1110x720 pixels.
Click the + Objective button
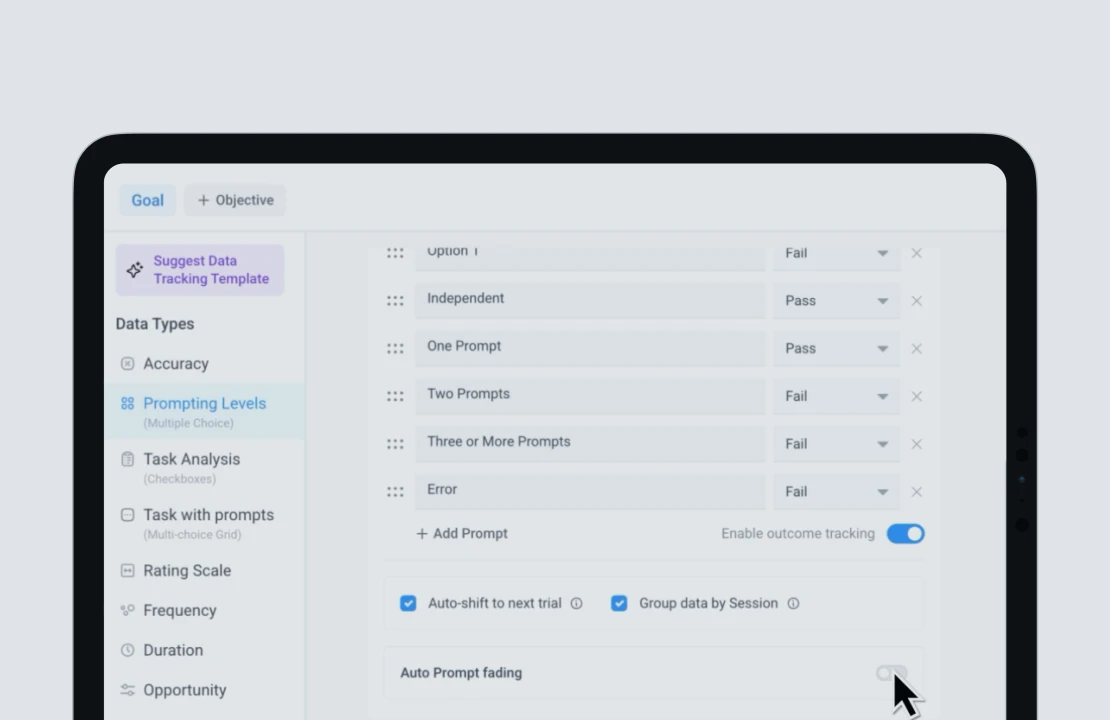(235, 200)
